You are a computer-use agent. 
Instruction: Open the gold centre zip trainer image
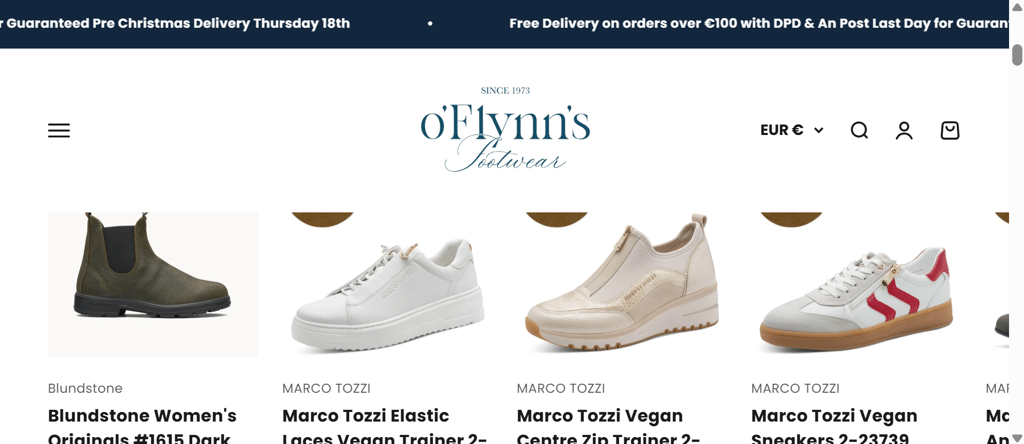622,285
